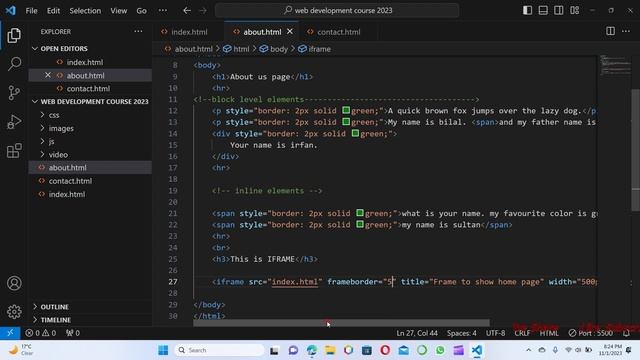
Task: Toggle the bottom panel layout icon
Action: pyautogui.click(x=543, y=10)
